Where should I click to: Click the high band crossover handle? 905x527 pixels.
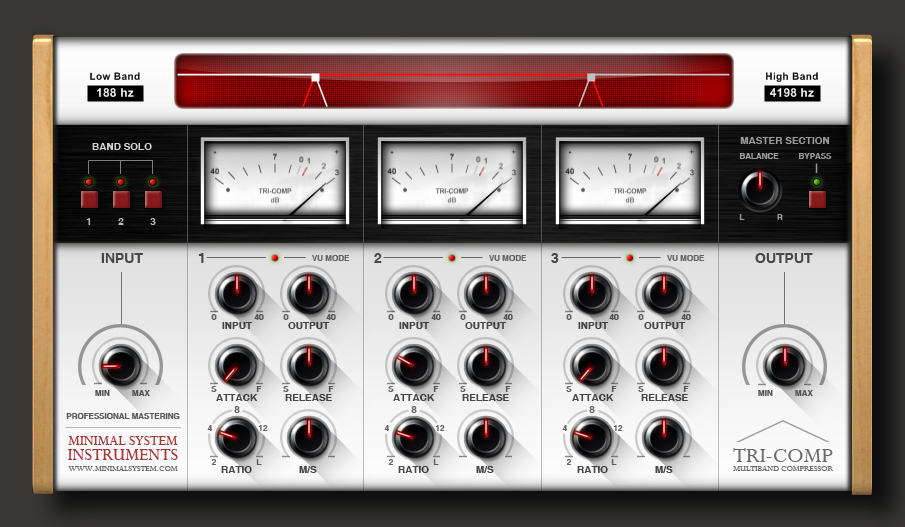(x=591, y=77)
